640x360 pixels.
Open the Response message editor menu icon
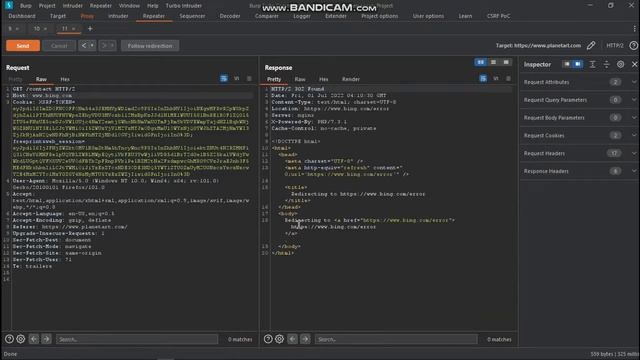coord(508,78)
